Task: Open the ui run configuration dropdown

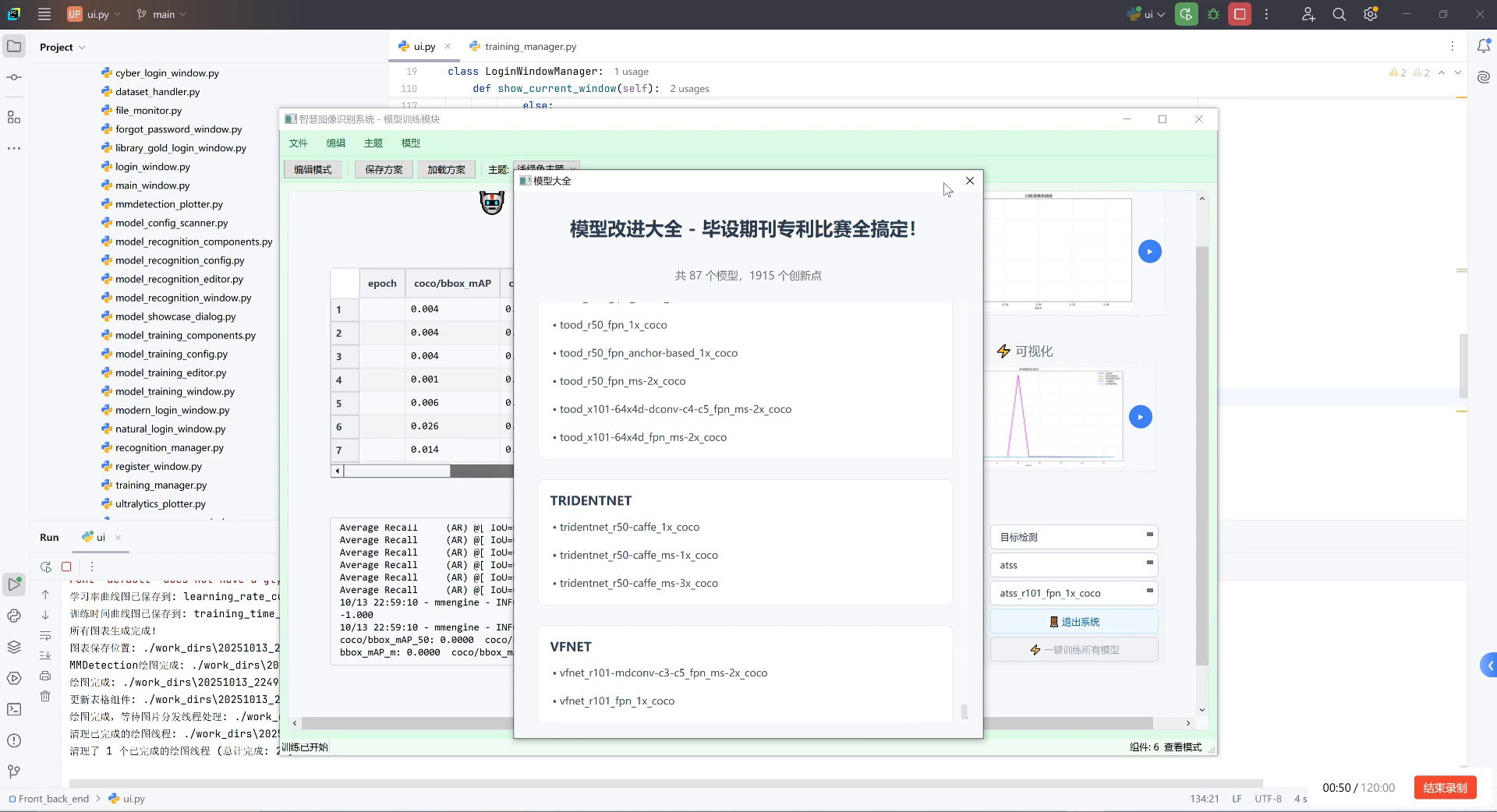Action: (x=1146, y=14)
